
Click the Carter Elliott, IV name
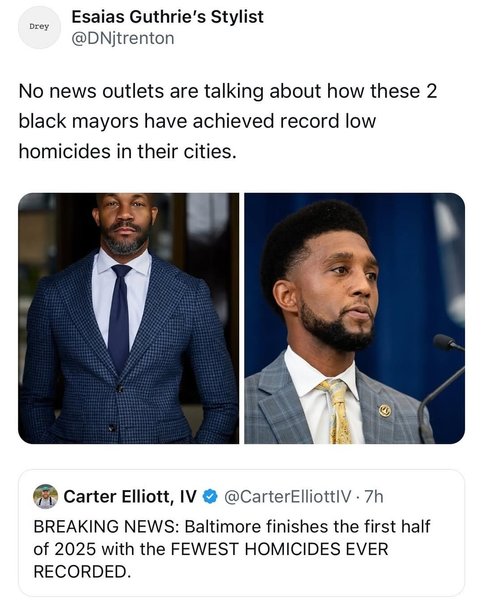130,497
